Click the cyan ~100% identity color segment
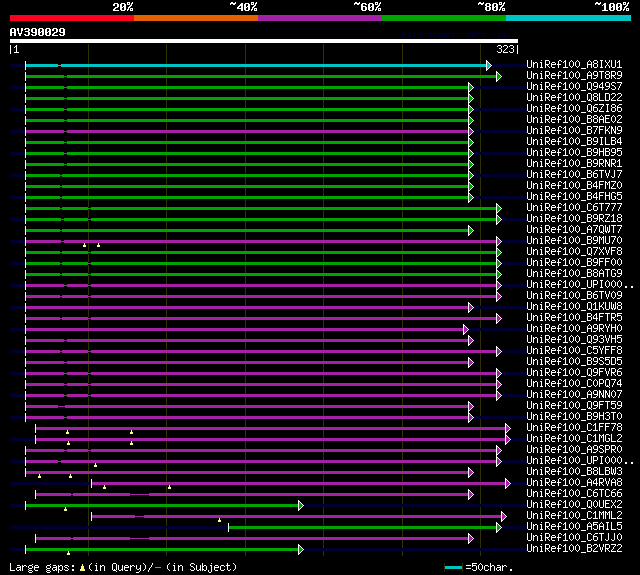The height and width of the screenshot is (575, 640). coord(568,18)
